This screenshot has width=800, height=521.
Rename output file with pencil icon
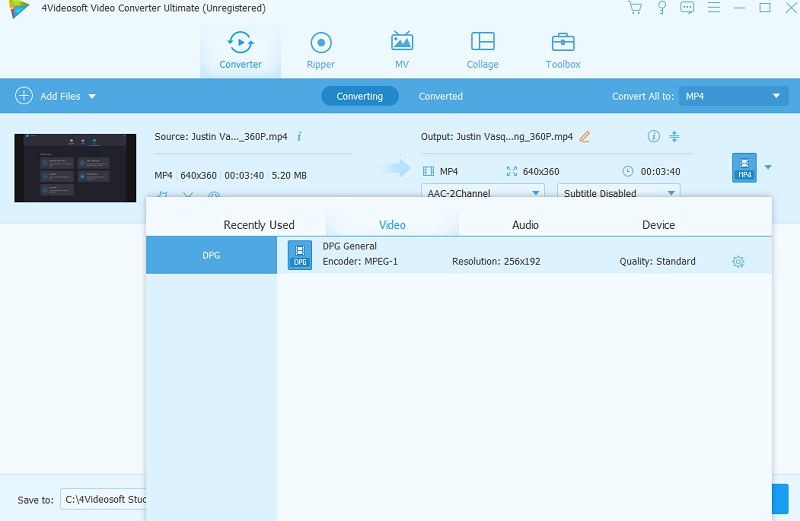(585, 136)
